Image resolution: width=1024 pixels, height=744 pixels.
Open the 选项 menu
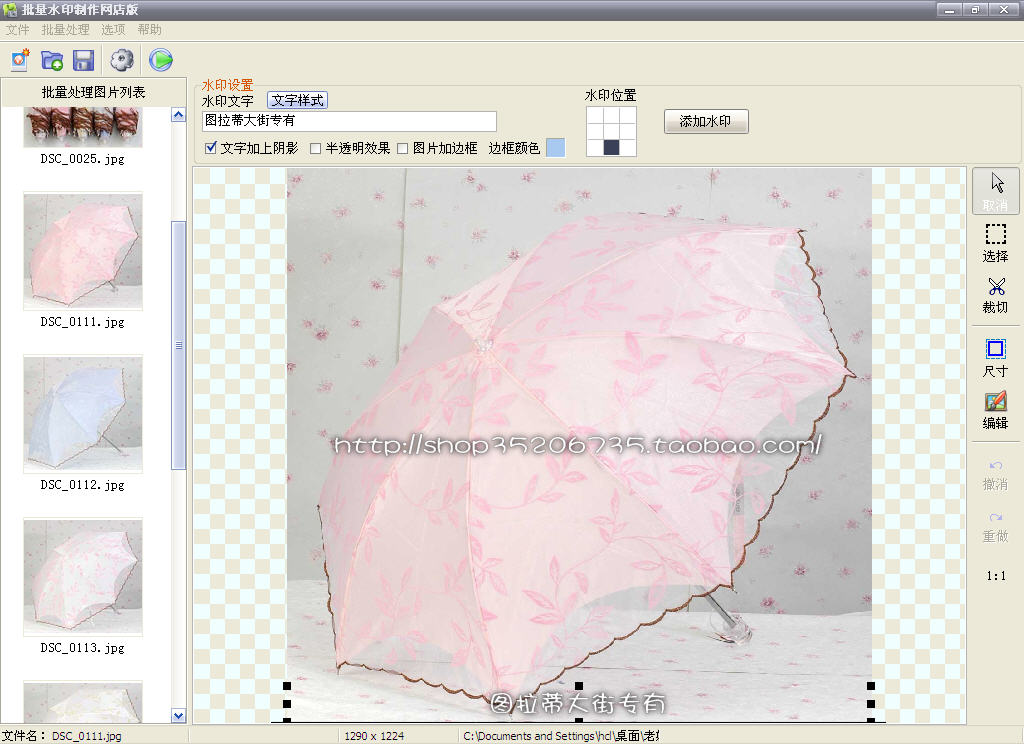[x=113, y=30]
